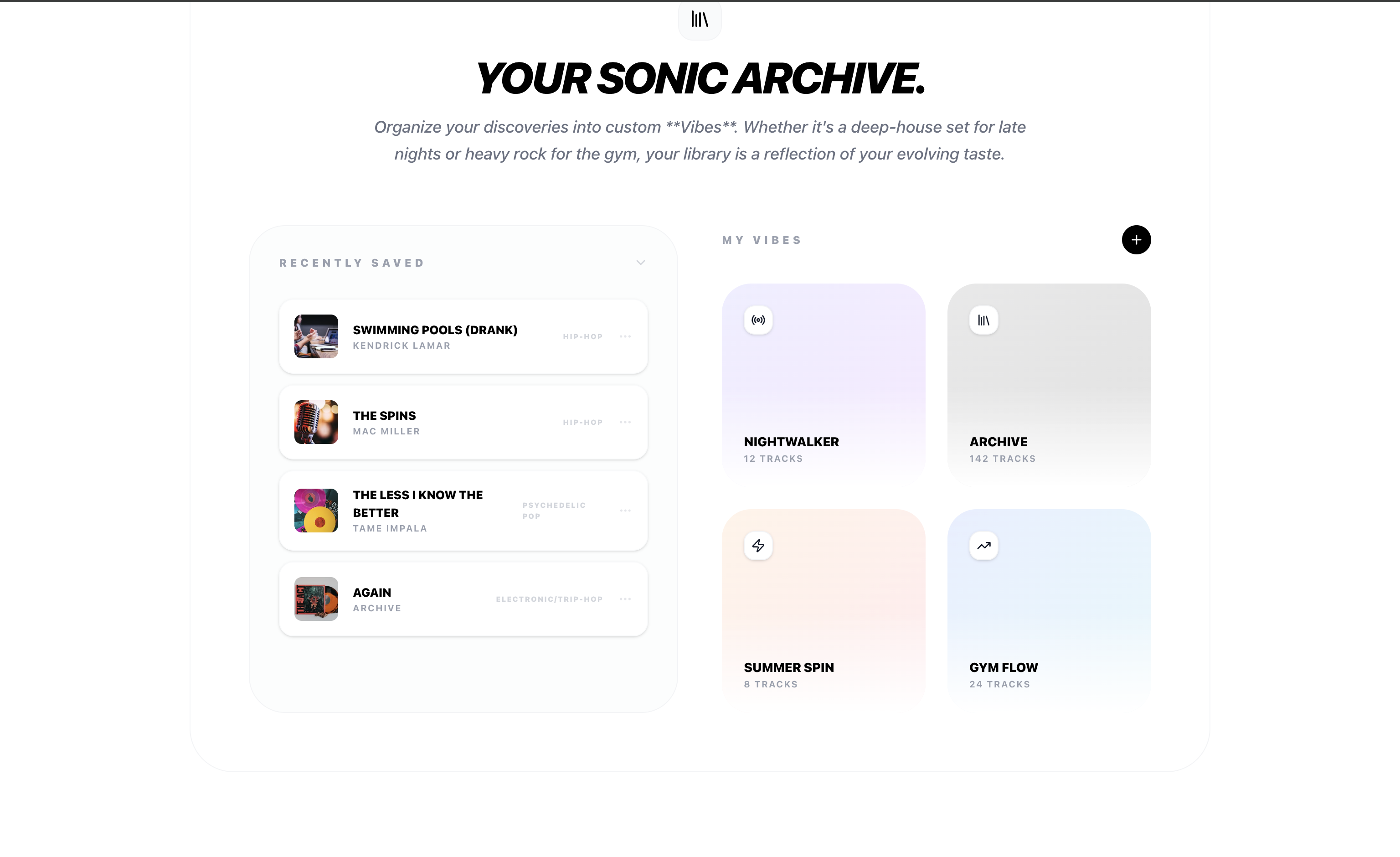Viewport: 1400px width, 857px height.
Task: Click the HIP-HOP genre tag on Swimming Pools
Action: [582, 336]
